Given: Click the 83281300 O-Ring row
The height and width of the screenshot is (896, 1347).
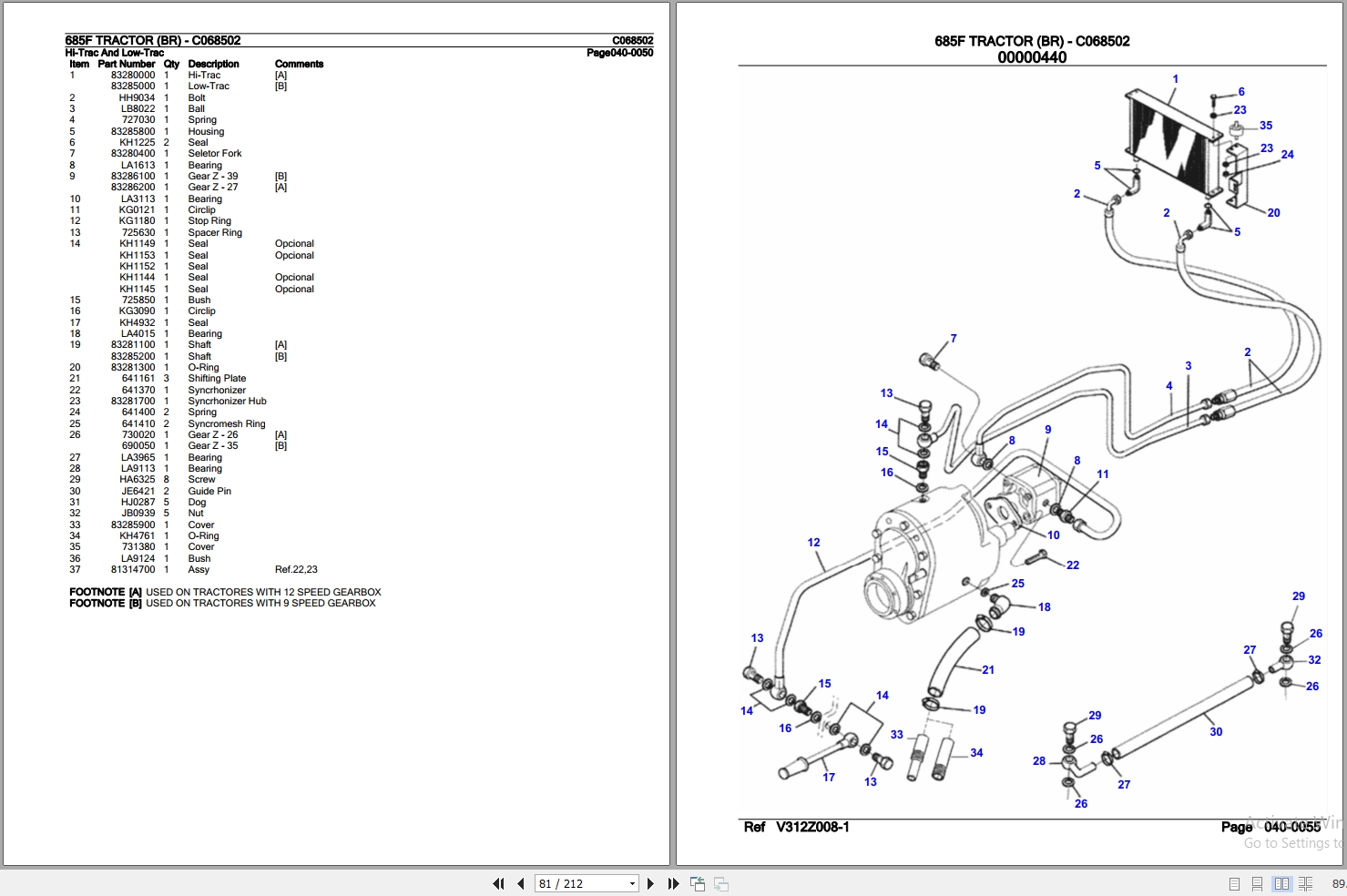Looking at the screenshot, I should coord(145,367).
